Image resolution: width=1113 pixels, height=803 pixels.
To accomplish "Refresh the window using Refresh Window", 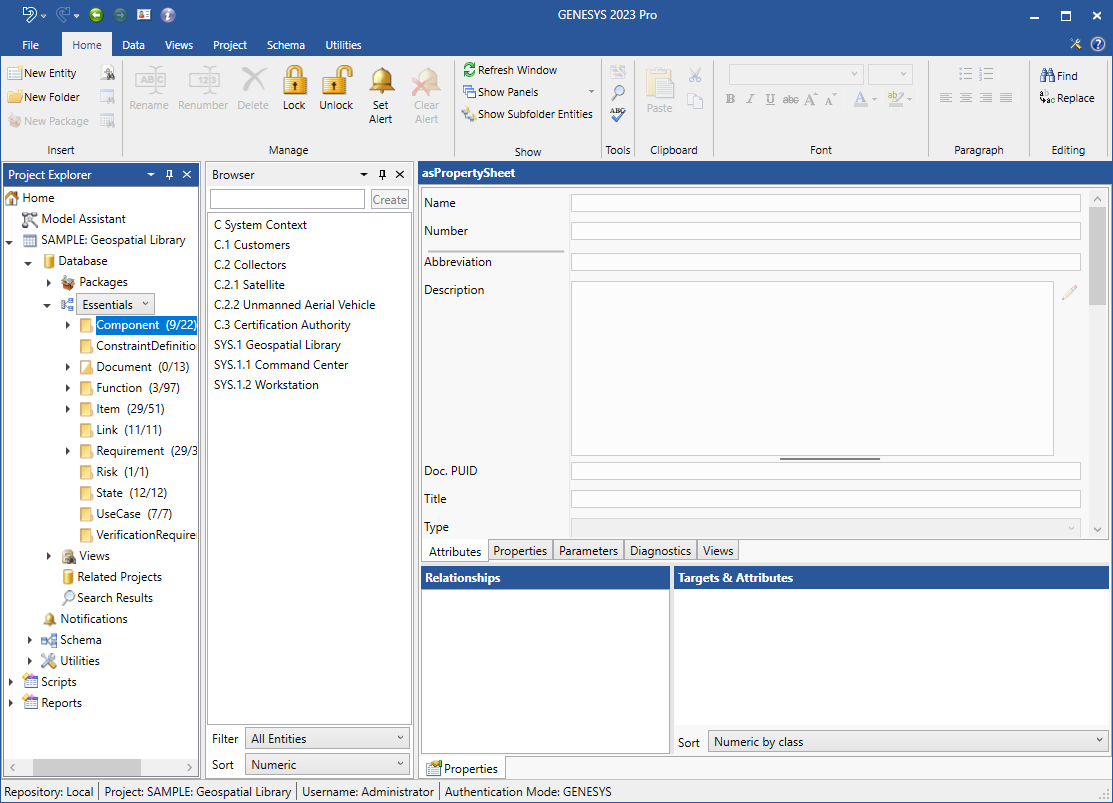I will [x=510, y=70].
